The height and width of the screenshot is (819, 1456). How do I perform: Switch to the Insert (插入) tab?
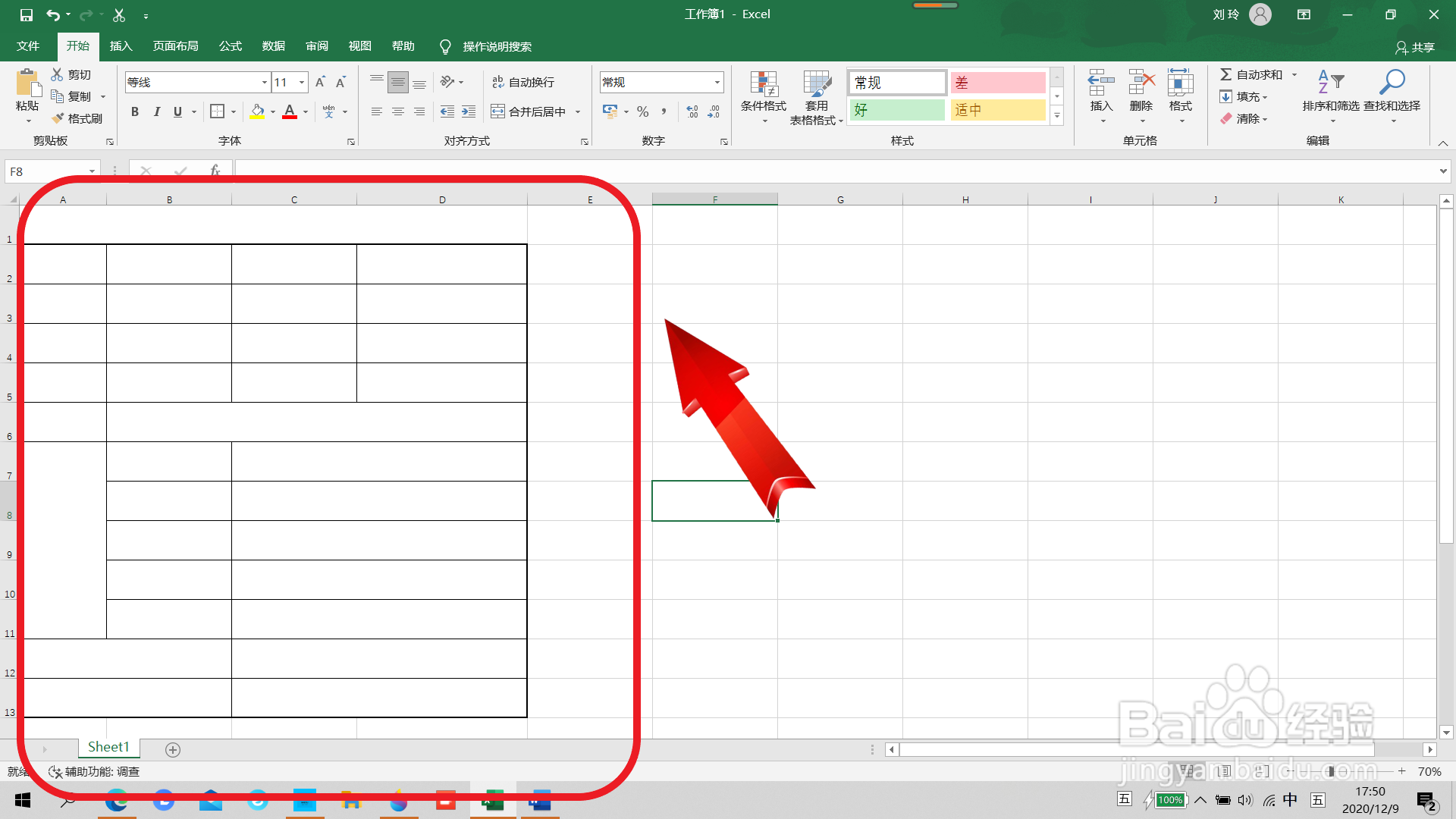121,46
